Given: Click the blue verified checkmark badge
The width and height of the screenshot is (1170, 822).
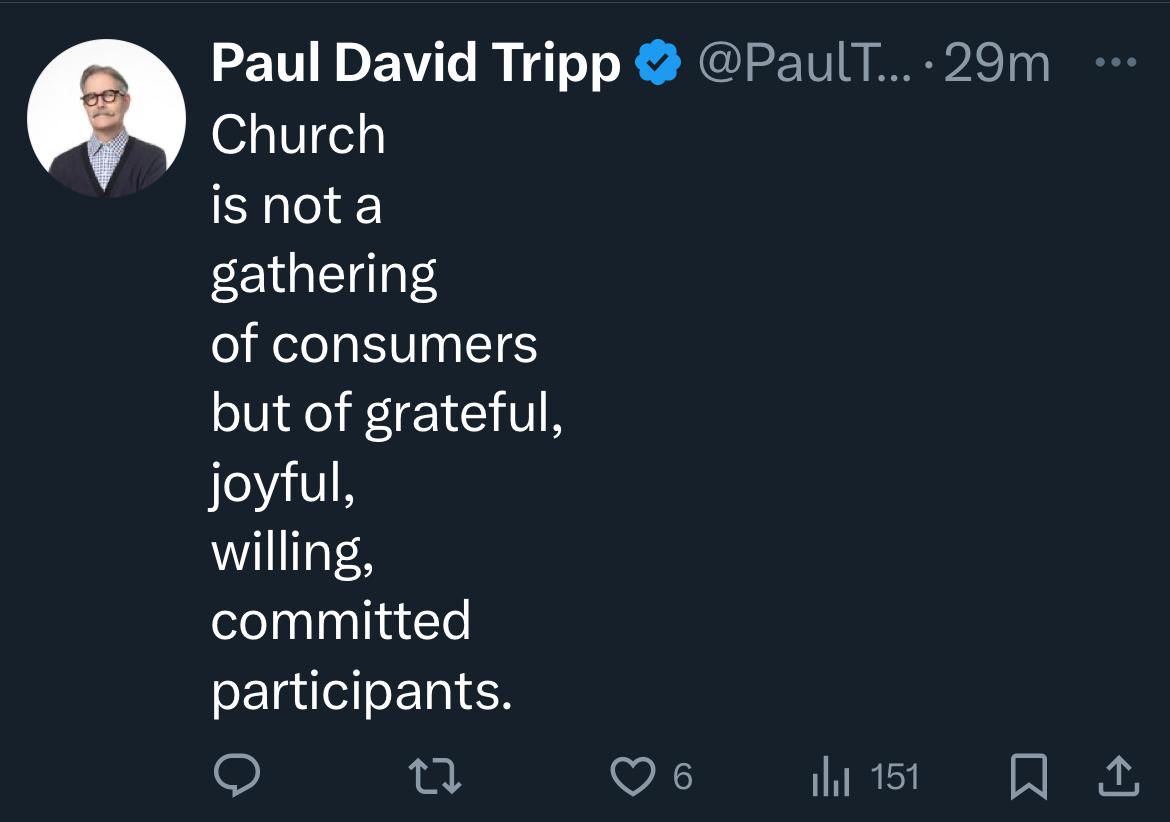Looking at the screenshot, I should tap(658, 66).
